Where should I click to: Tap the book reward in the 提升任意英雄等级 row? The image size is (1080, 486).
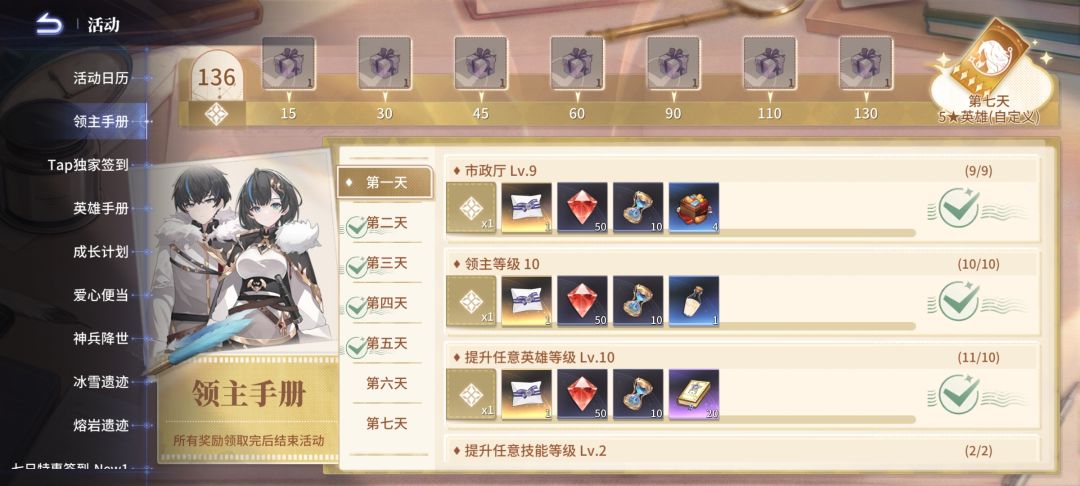[x=694, y=394]
